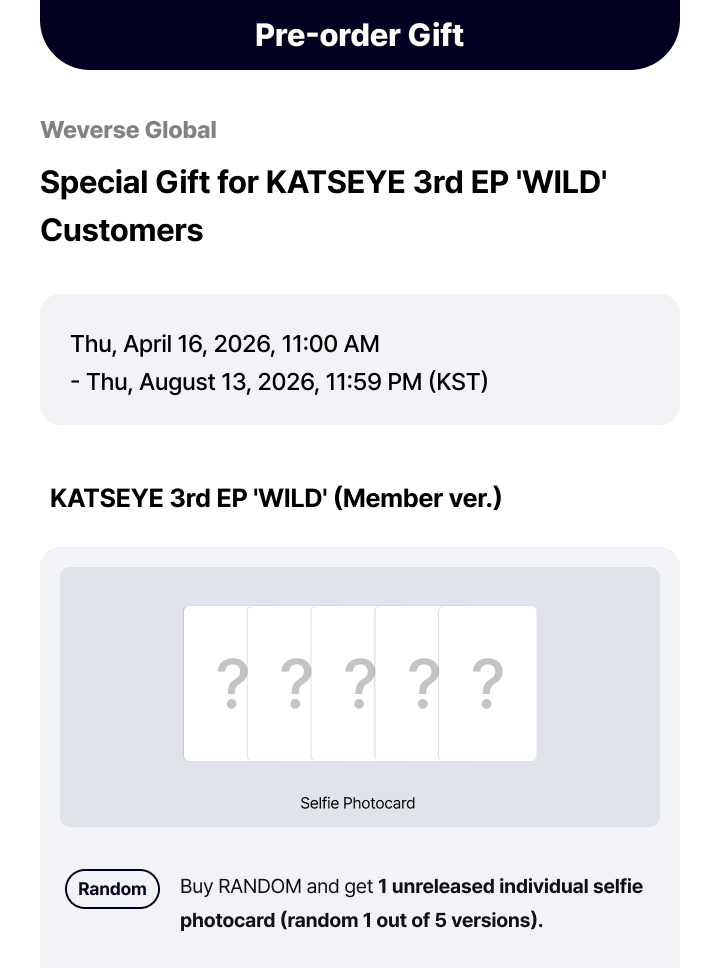Click the Selfie Photocard caption
Screen dimensions: 720x968
358,803
